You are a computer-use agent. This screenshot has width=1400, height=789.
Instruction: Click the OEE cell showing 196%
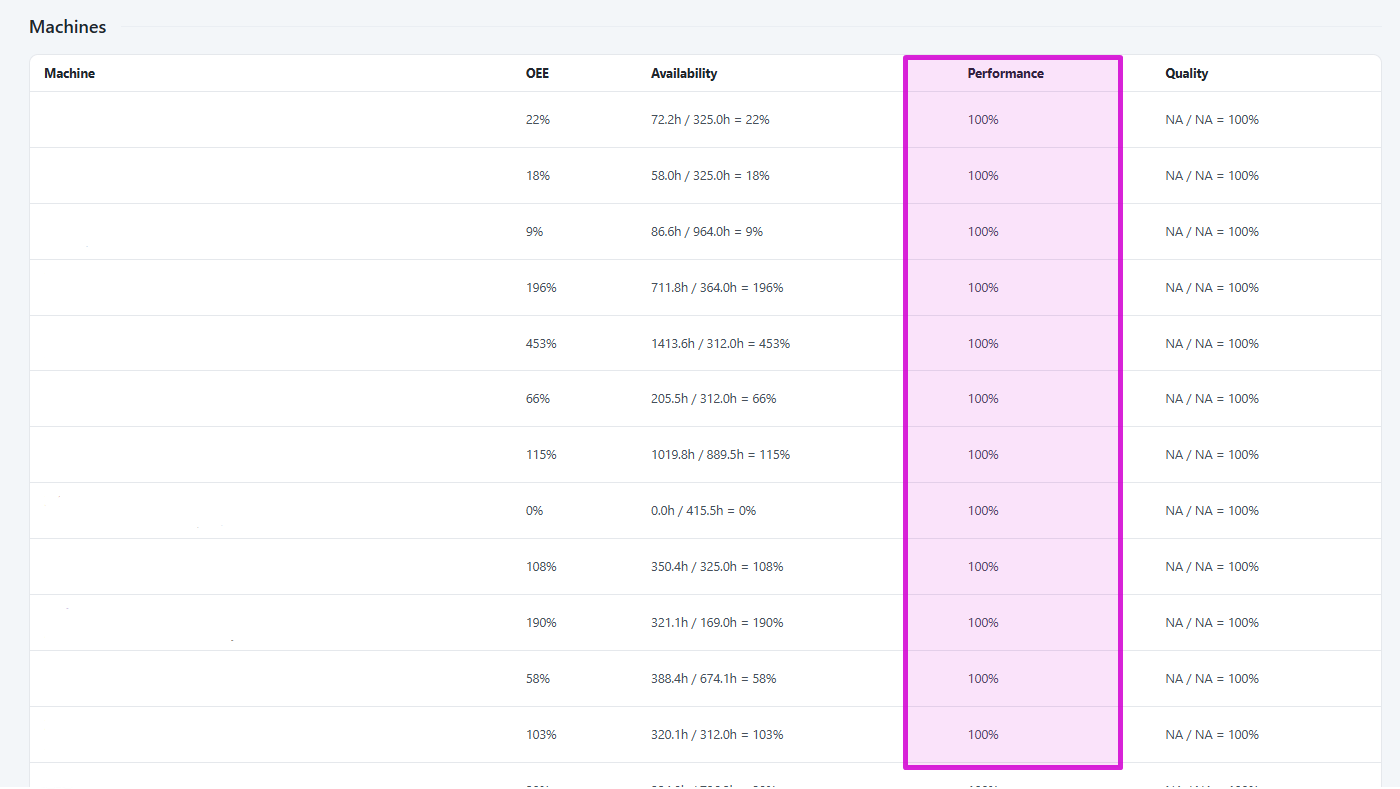541,287
